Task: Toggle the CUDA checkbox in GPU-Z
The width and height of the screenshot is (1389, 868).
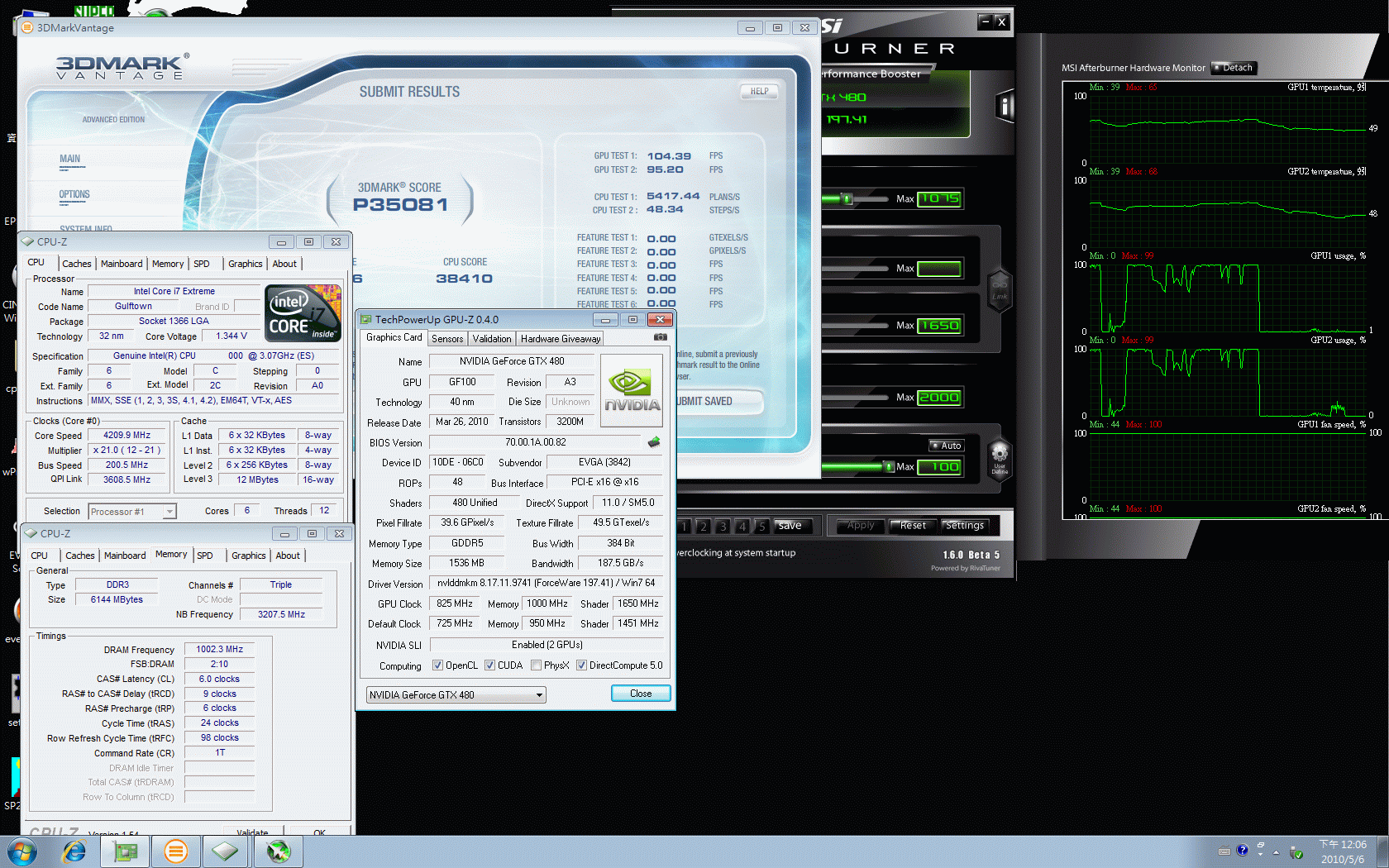Action: tap(489, 665)
